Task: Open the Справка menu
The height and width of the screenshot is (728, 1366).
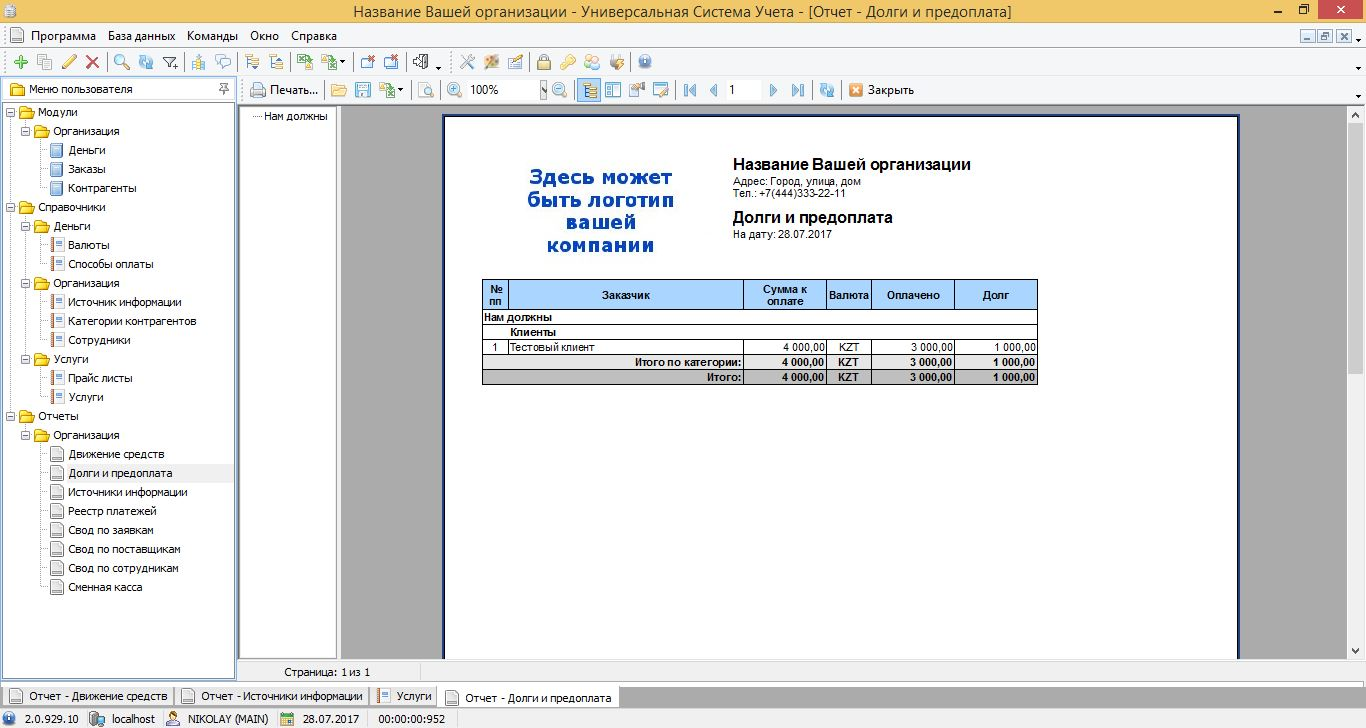Action: (x=314, y=35)
